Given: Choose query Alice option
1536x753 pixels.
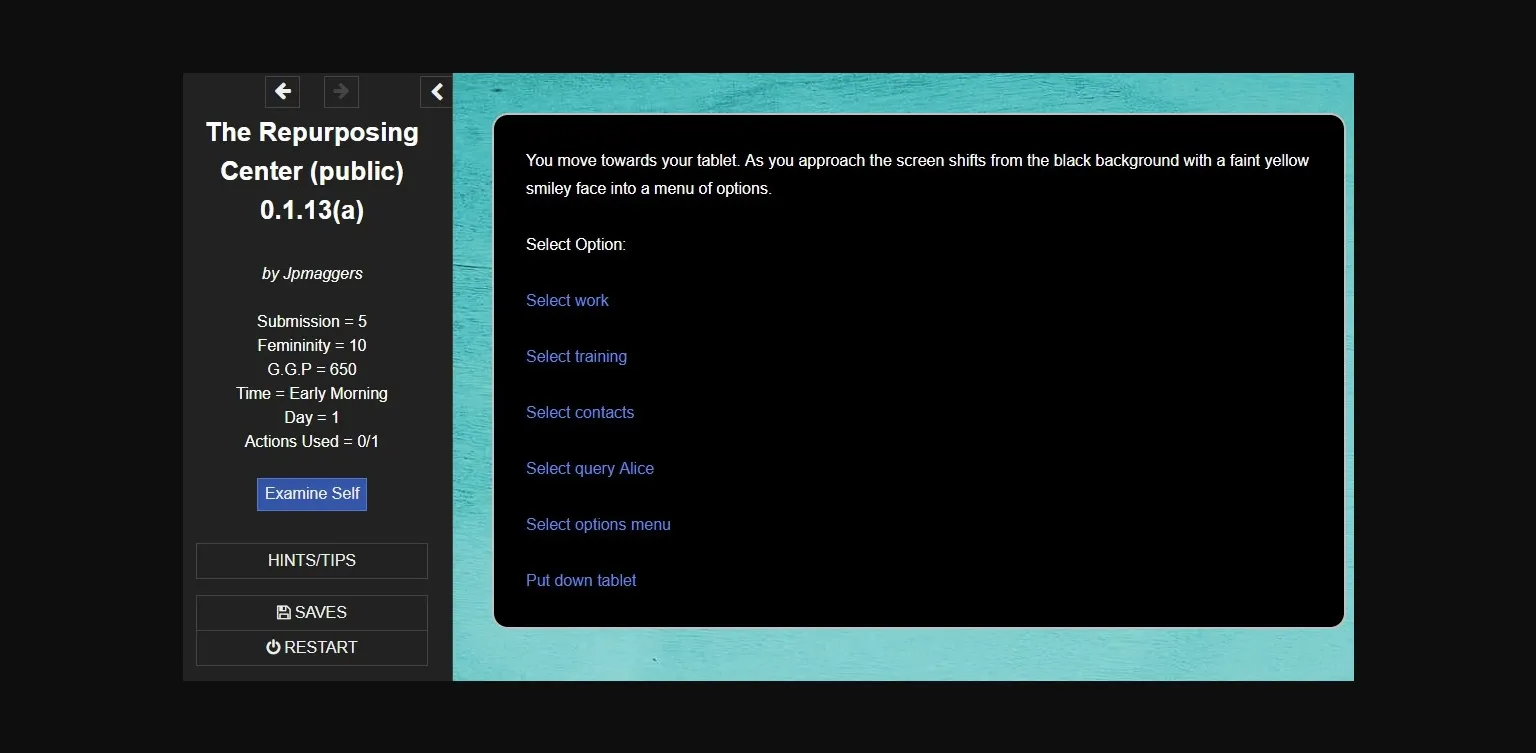Looking at the screenshot, I should [x=590, y=468].
